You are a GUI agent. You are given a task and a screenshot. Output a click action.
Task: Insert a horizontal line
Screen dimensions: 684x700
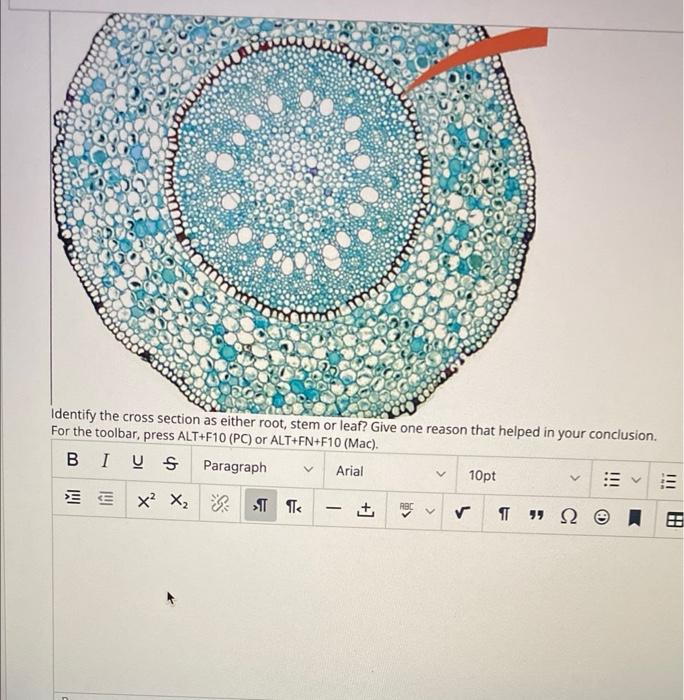(x=333, y=508)
